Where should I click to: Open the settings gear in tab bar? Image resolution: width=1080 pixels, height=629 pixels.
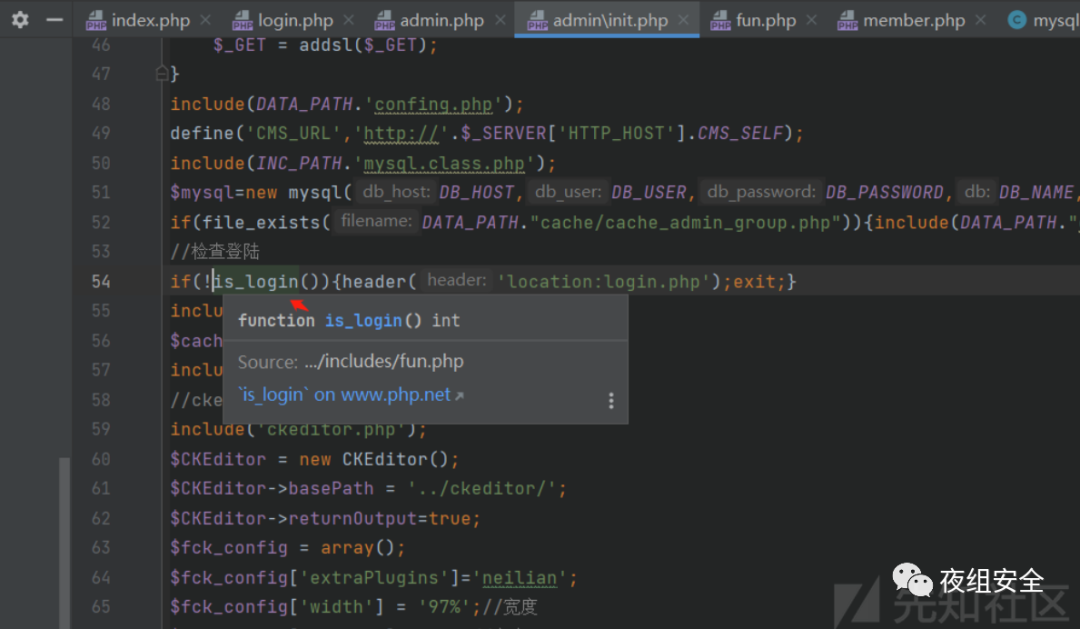20,20
